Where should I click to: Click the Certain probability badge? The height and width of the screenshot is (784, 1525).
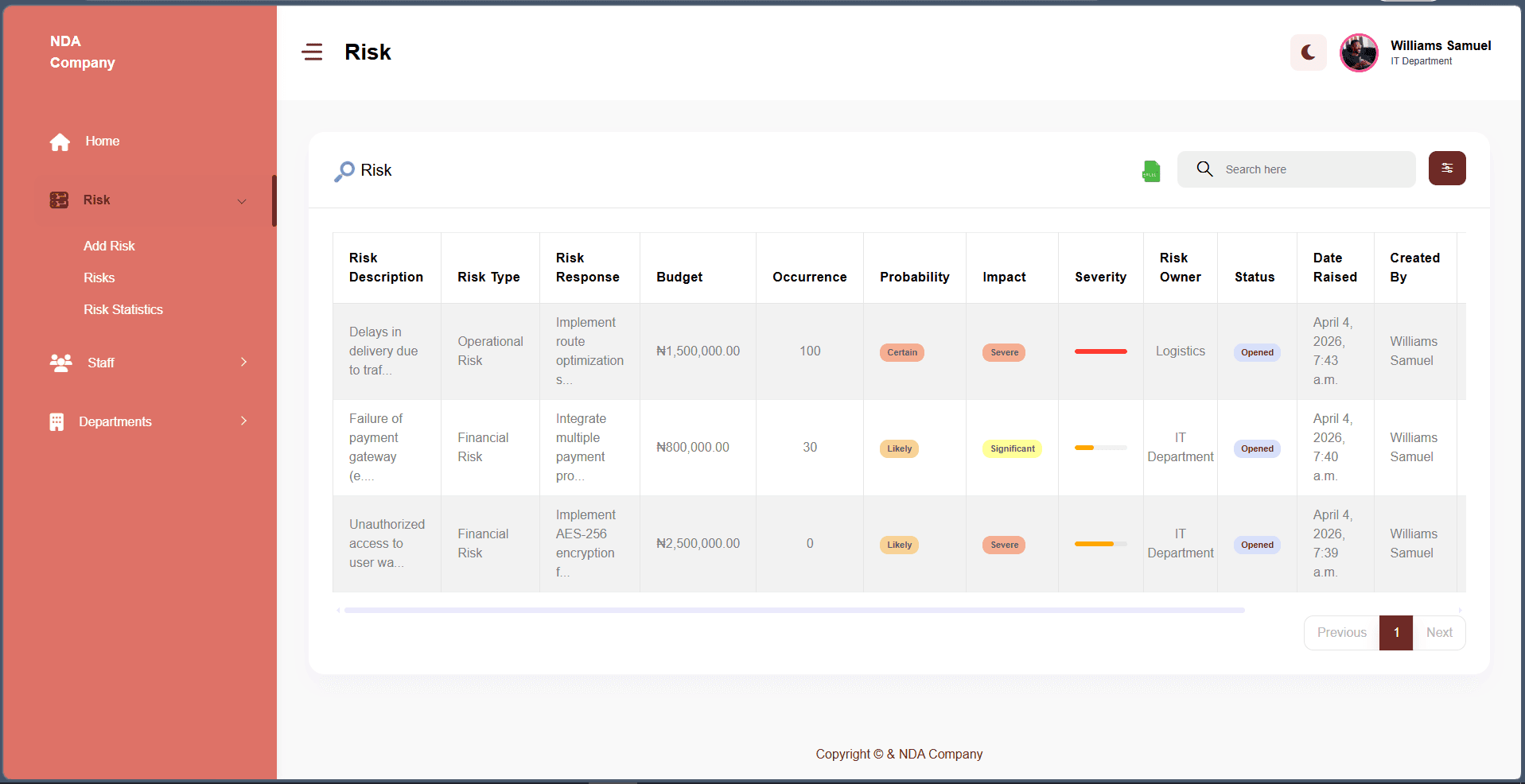pyautogui.click(x=902, y=352)
